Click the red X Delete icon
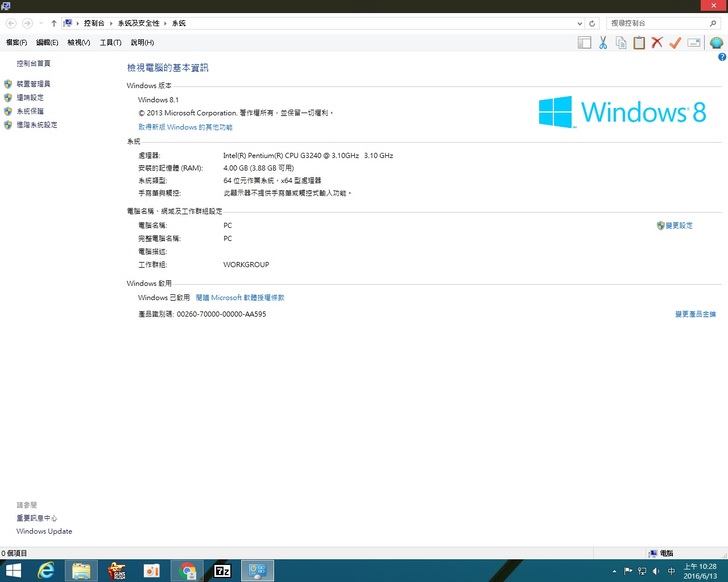Screen dimensions: 728x582 657,42
